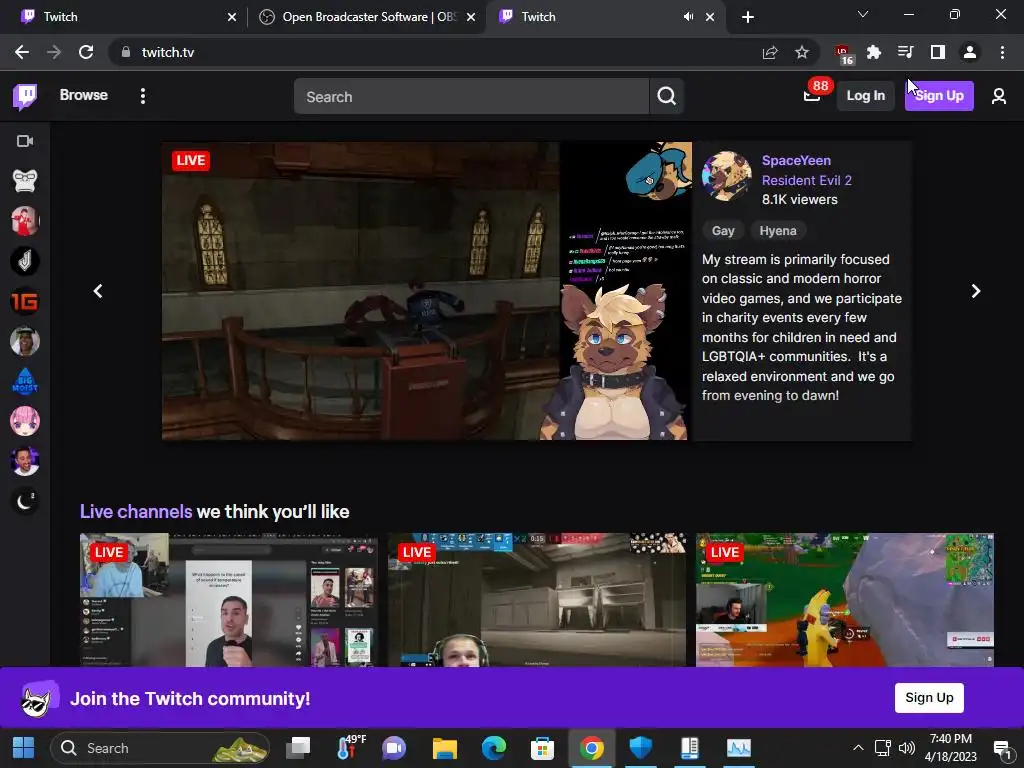Screen dimensions: 1024x768
Task: Open the sidebar channel with glasses-and-mustache avatar
Action: coord(25,181)
